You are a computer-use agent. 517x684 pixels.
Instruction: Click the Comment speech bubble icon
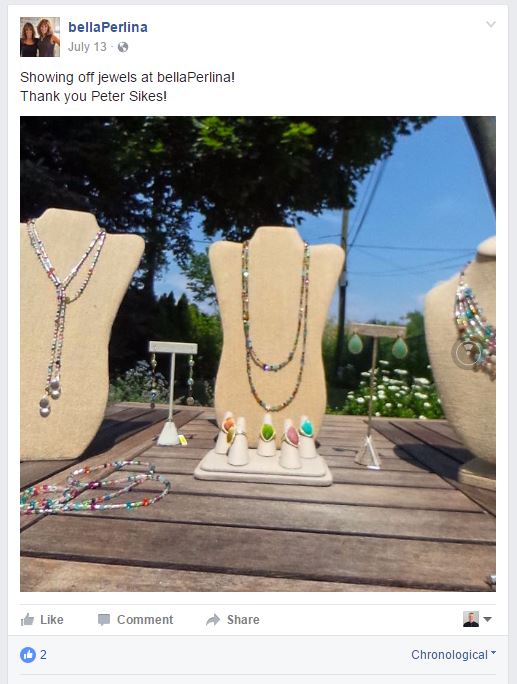click(104, 620)
